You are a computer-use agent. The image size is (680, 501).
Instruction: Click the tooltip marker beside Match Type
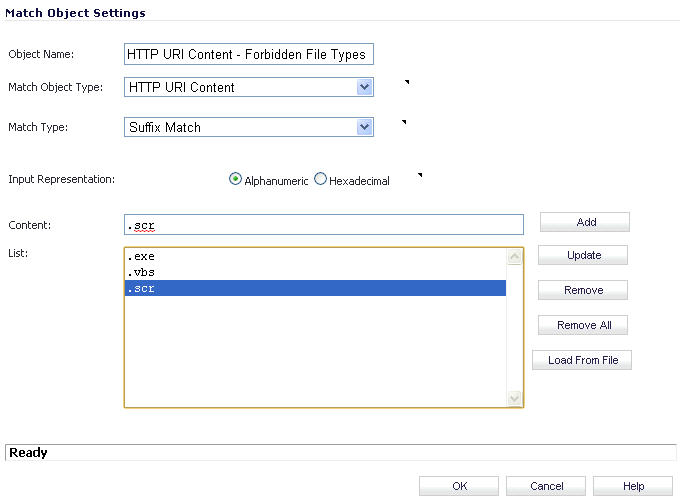pos(404,122)
